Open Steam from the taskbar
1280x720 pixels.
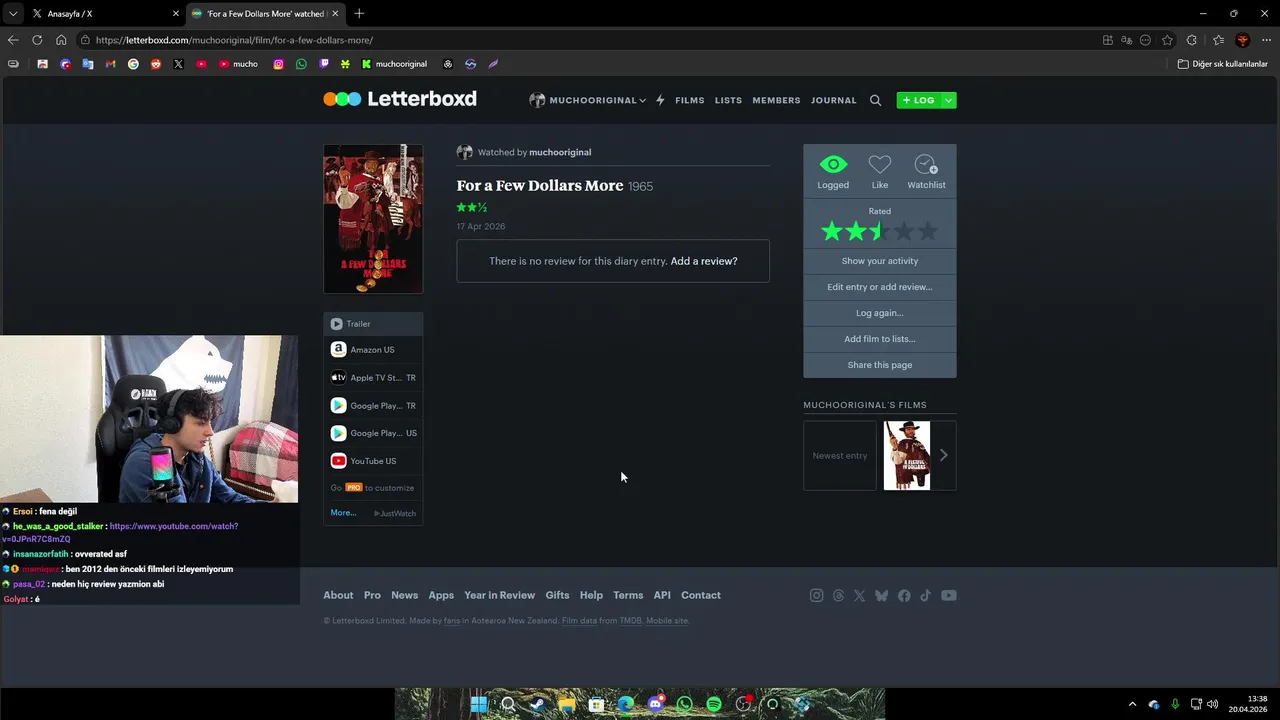coord(537,704)
